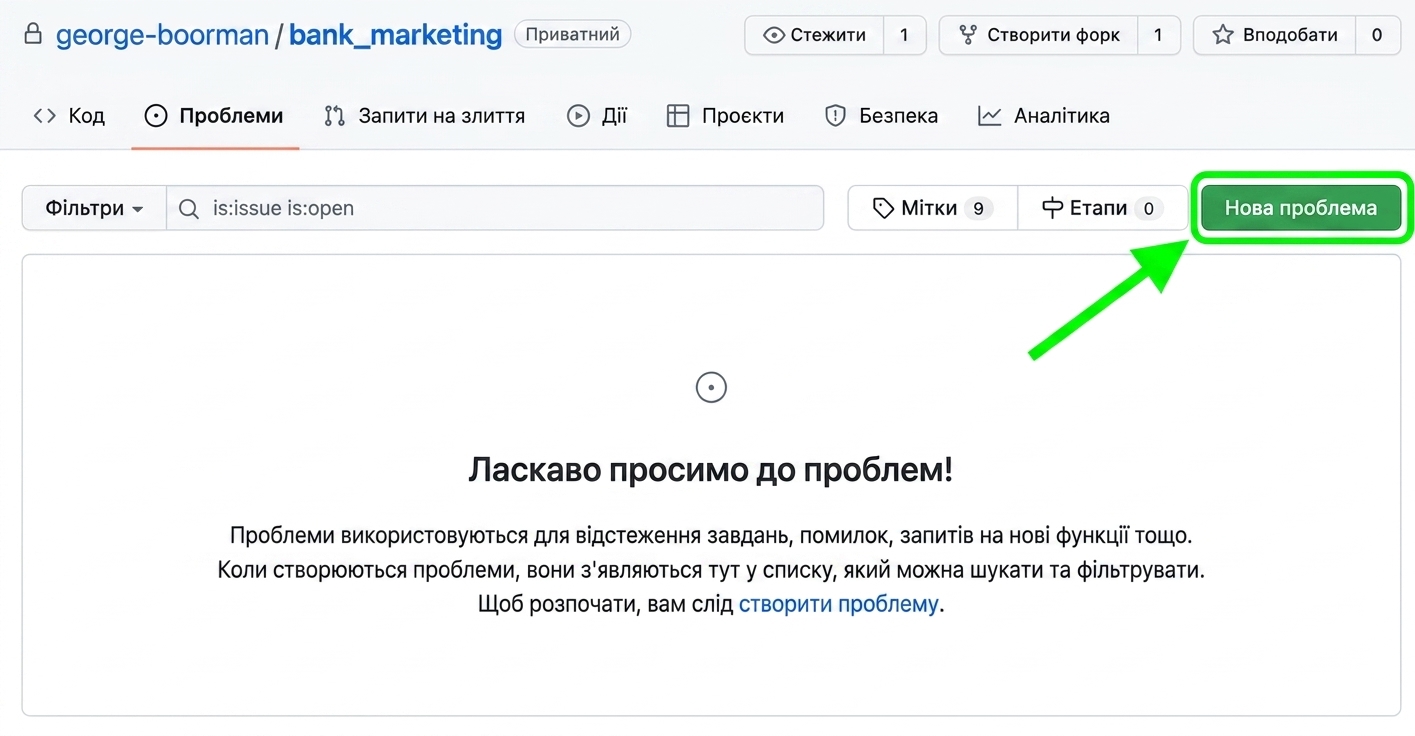Click the lock icon beside repository name

tap(34, 35)
